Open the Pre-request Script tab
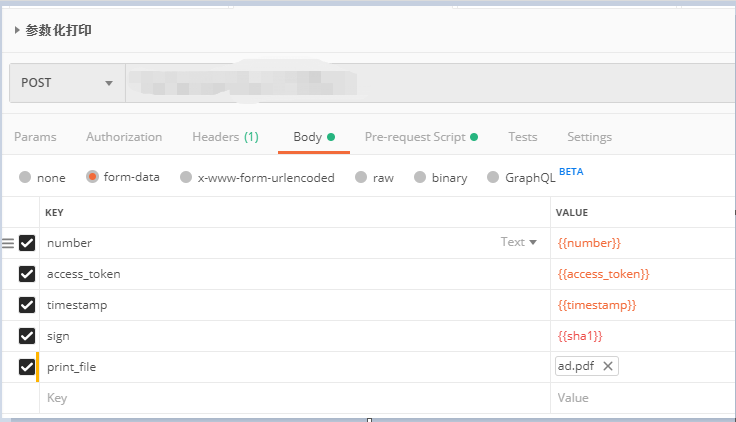Viewport: 736px width, 422px height. (415, 137)
